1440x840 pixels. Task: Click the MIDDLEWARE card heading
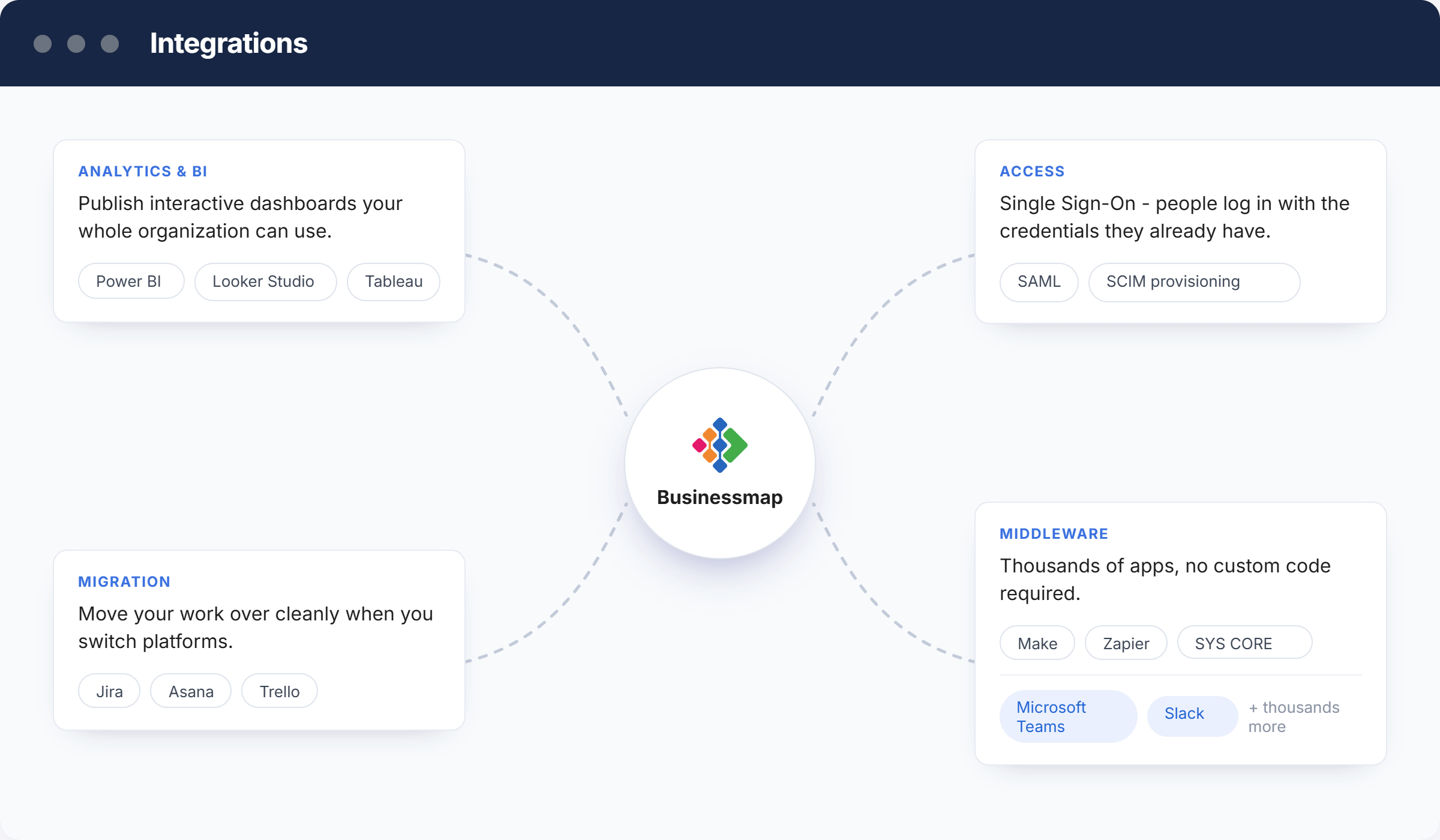(1054, 534)
